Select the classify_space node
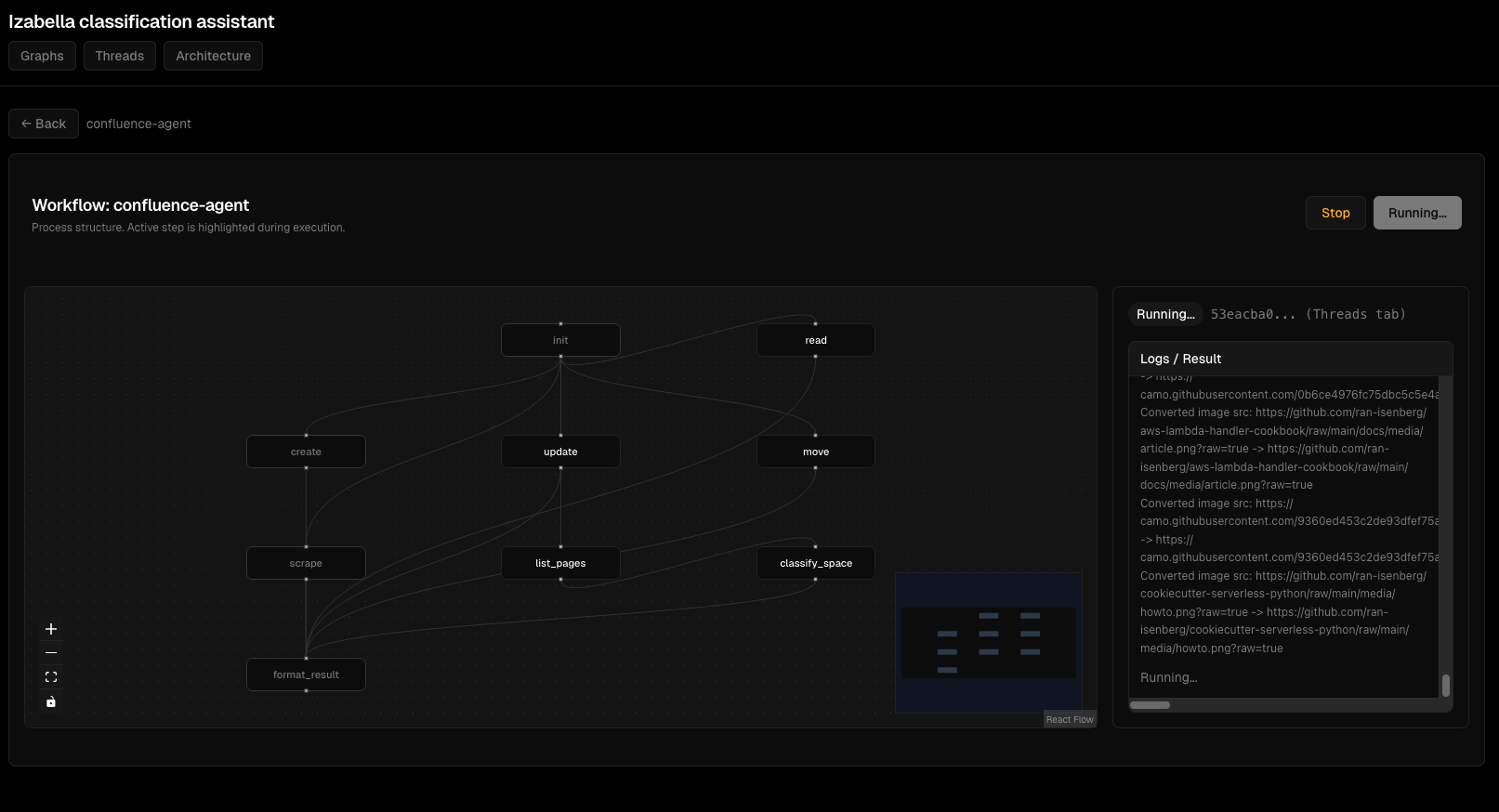 coord(815,563)
